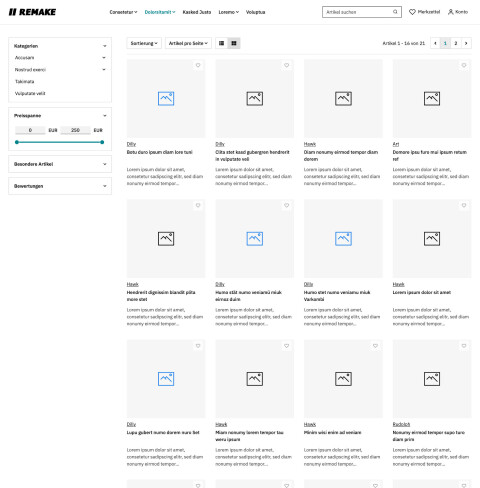Adjust the minimum price slider handle
480x488 pixels.
pyautogui.click(x=17, y=142)
